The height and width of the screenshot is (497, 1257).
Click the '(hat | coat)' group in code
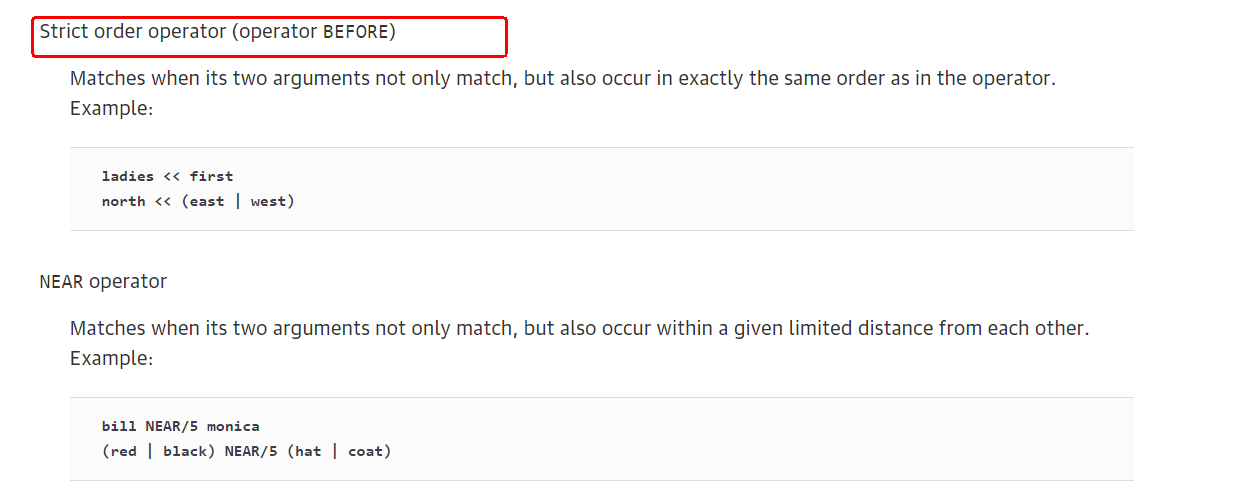[x=339, y=451]
